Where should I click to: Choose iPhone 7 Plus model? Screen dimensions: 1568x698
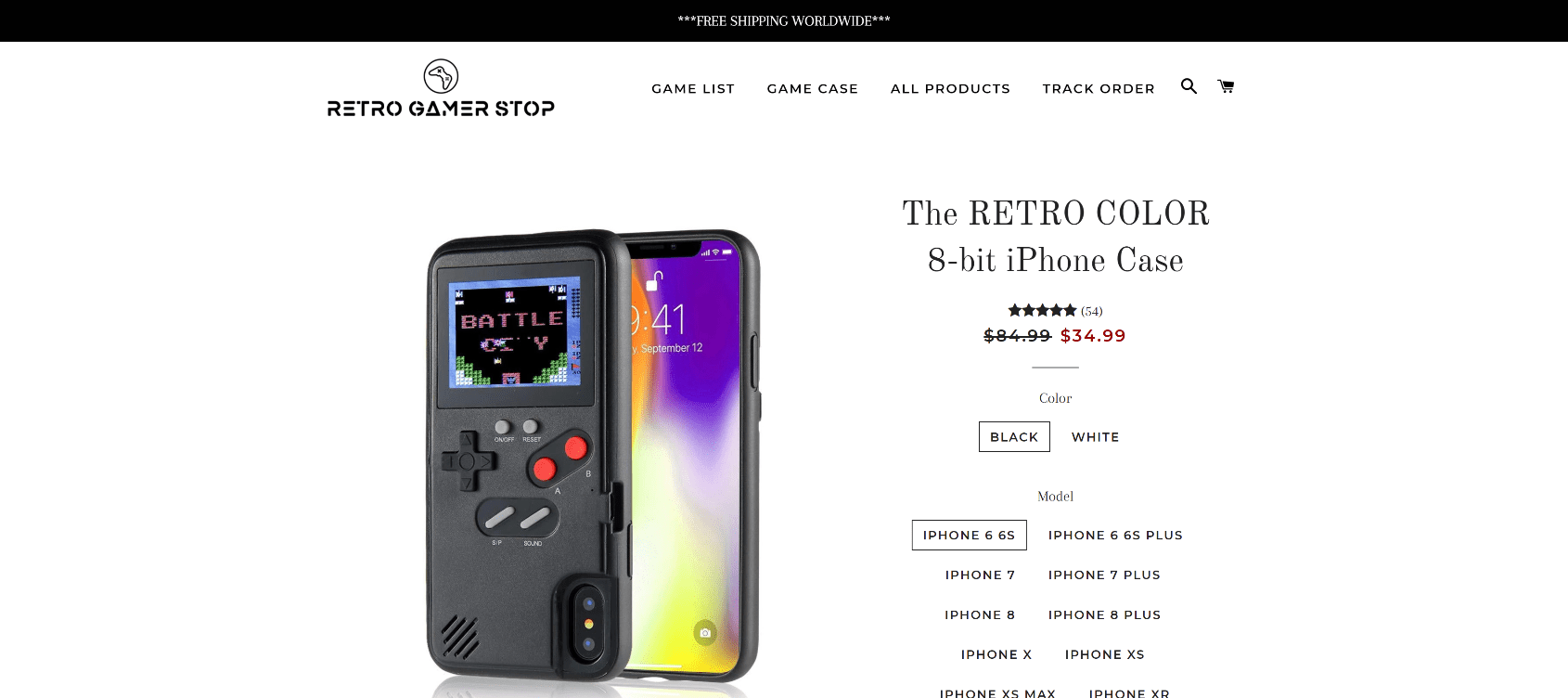[1104, 575]
